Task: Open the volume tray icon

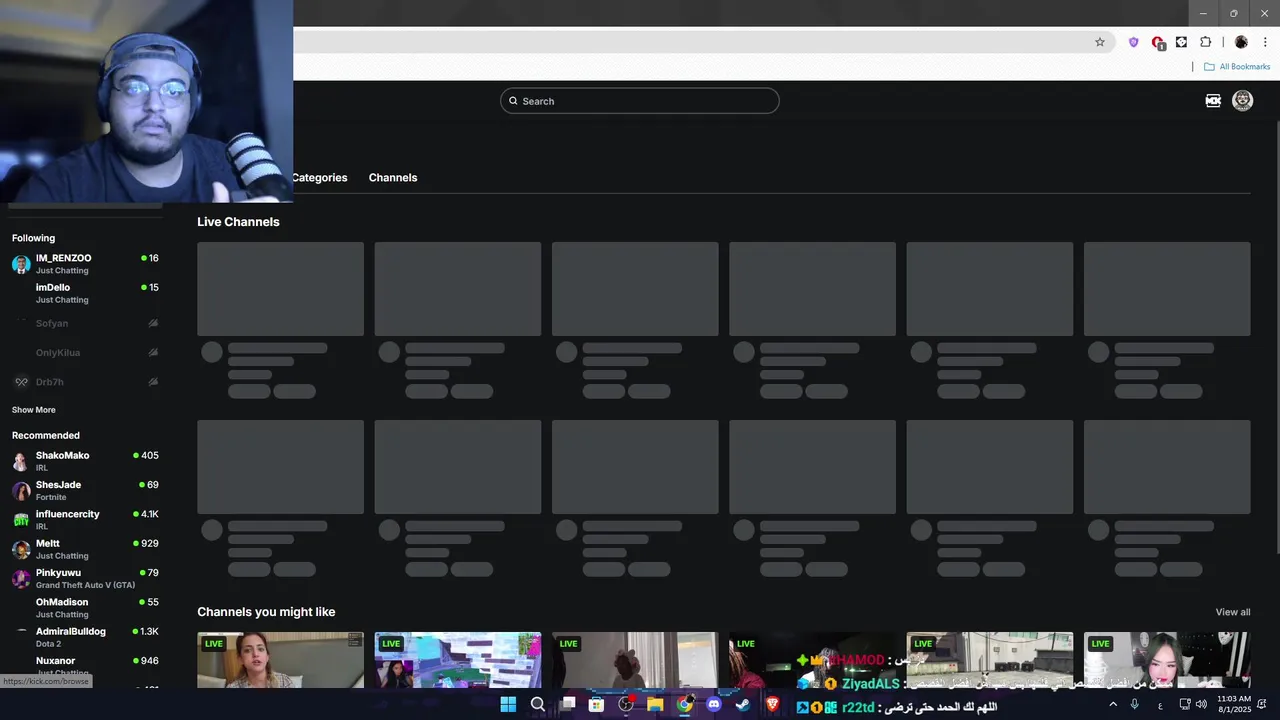Action: coord(1201,704)
